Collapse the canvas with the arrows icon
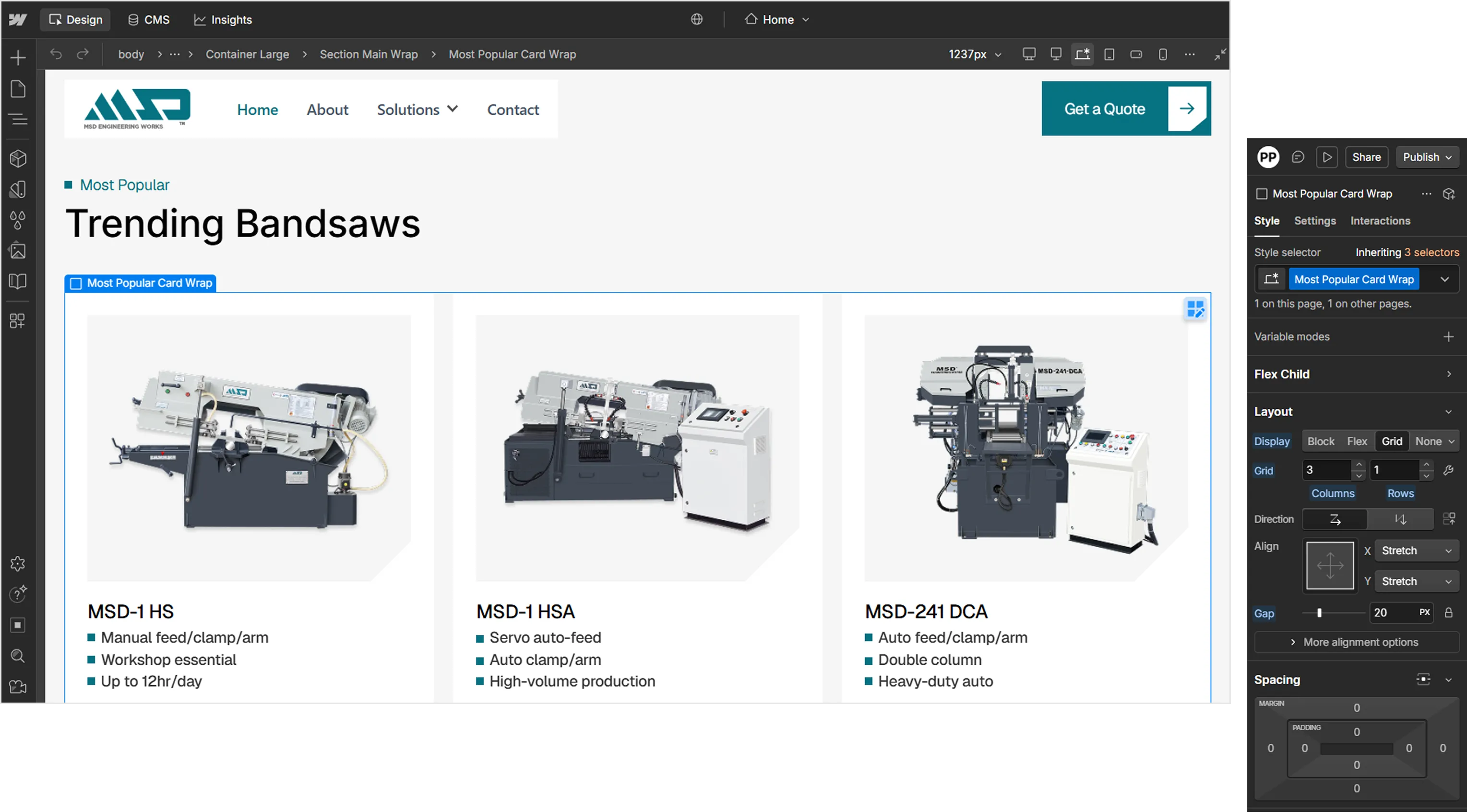1467x812 pixels. point(1220,54)
